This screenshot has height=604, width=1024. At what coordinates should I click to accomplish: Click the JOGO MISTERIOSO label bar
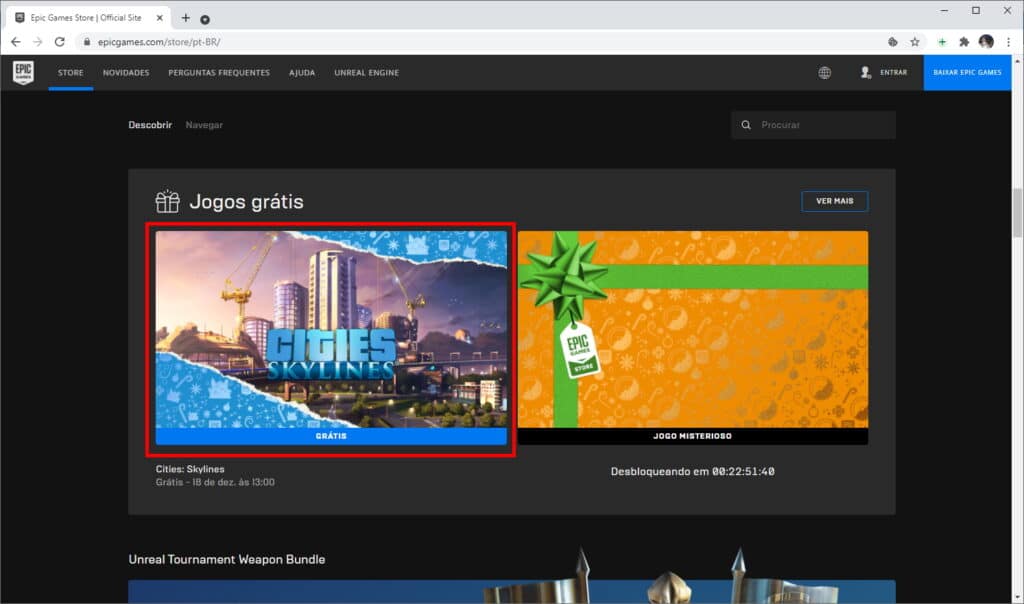click(x=693, y=436)
